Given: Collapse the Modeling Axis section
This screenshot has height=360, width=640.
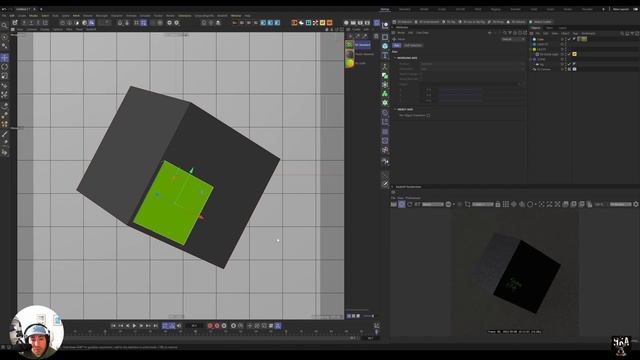Looking at the screenshot, I should click(395, 58).
